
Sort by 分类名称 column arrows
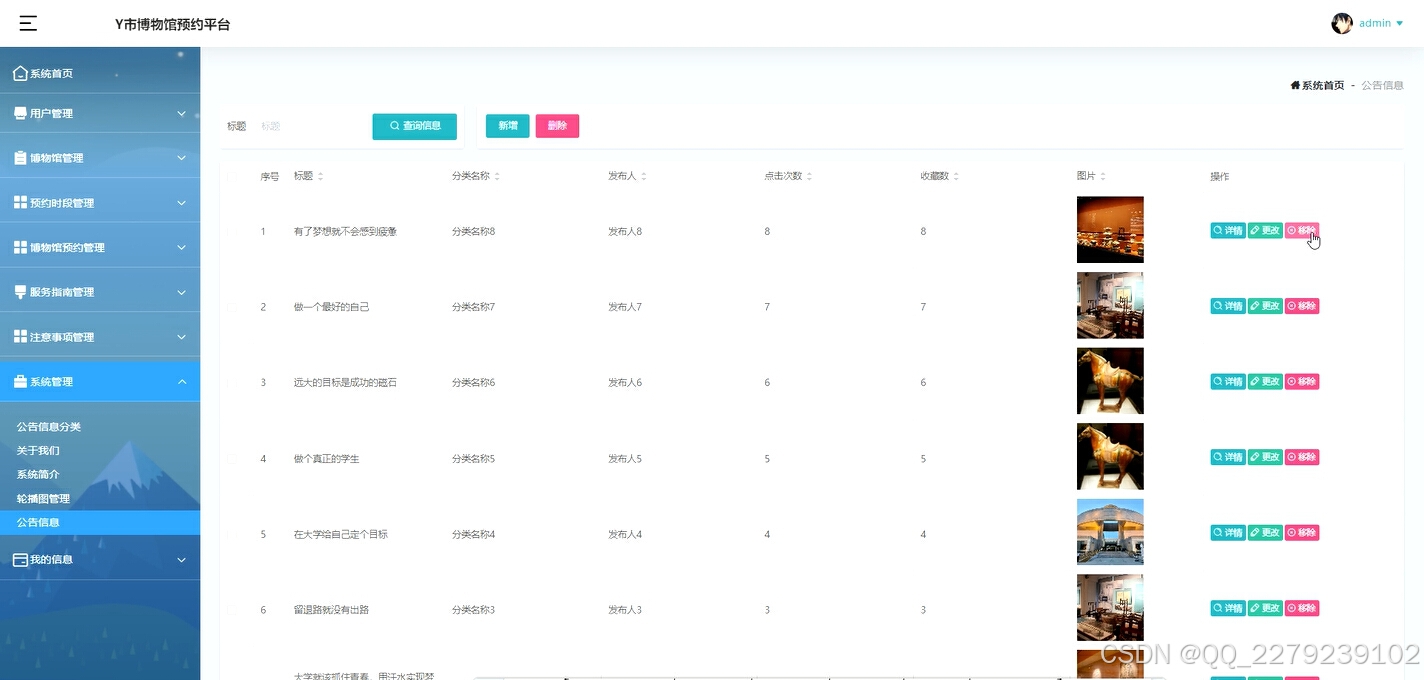(x=496, y=176)
